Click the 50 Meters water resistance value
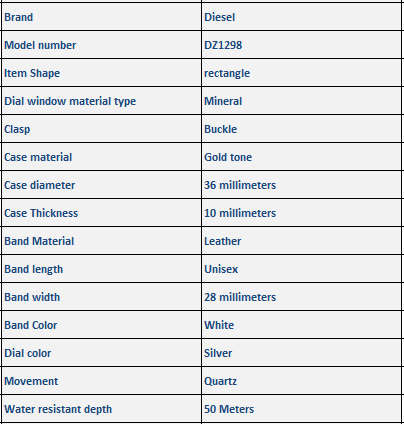The image size is (404, 424). 301,409
